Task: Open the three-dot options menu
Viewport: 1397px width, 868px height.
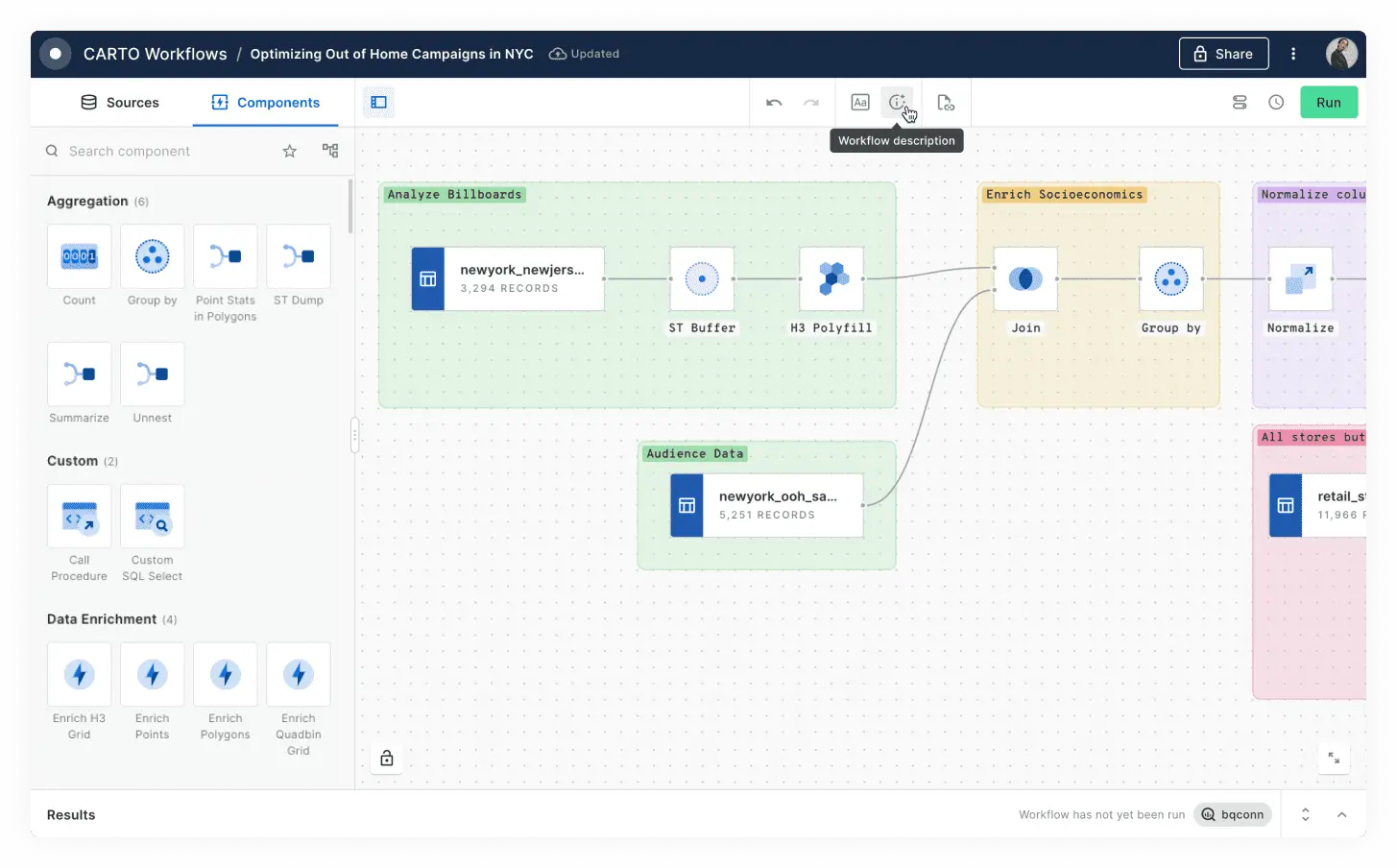Action: tap(1293, 54)
